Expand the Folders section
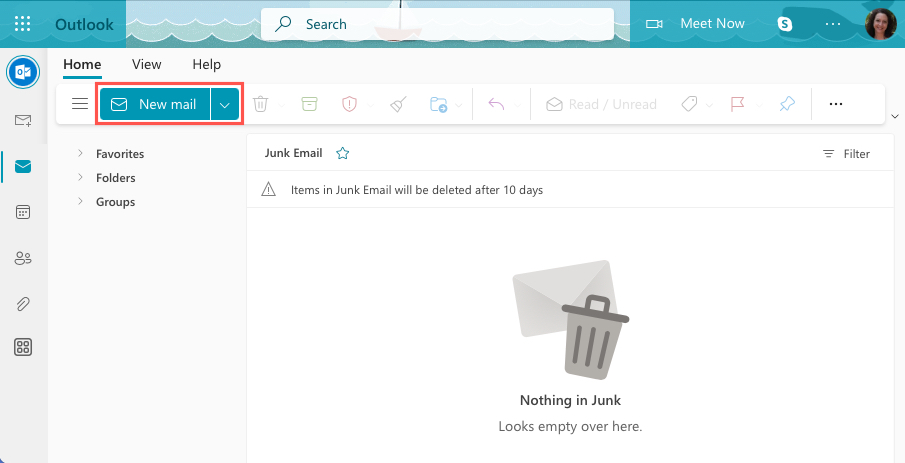The image size is (905, 463). tap(80, 177)
